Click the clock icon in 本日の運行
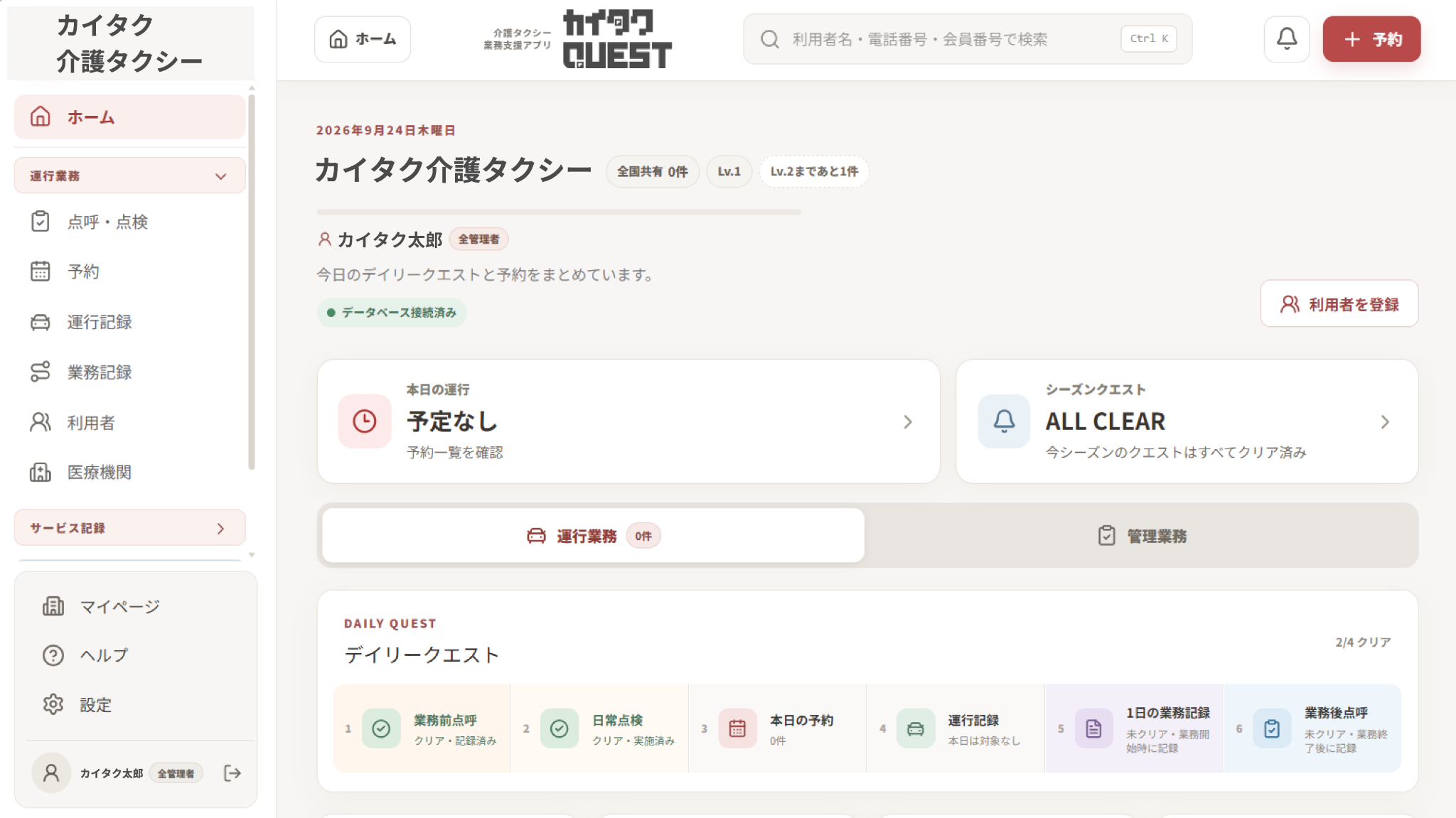The height and width of the screenshot is (818, 1456). (x=365, y=421)
